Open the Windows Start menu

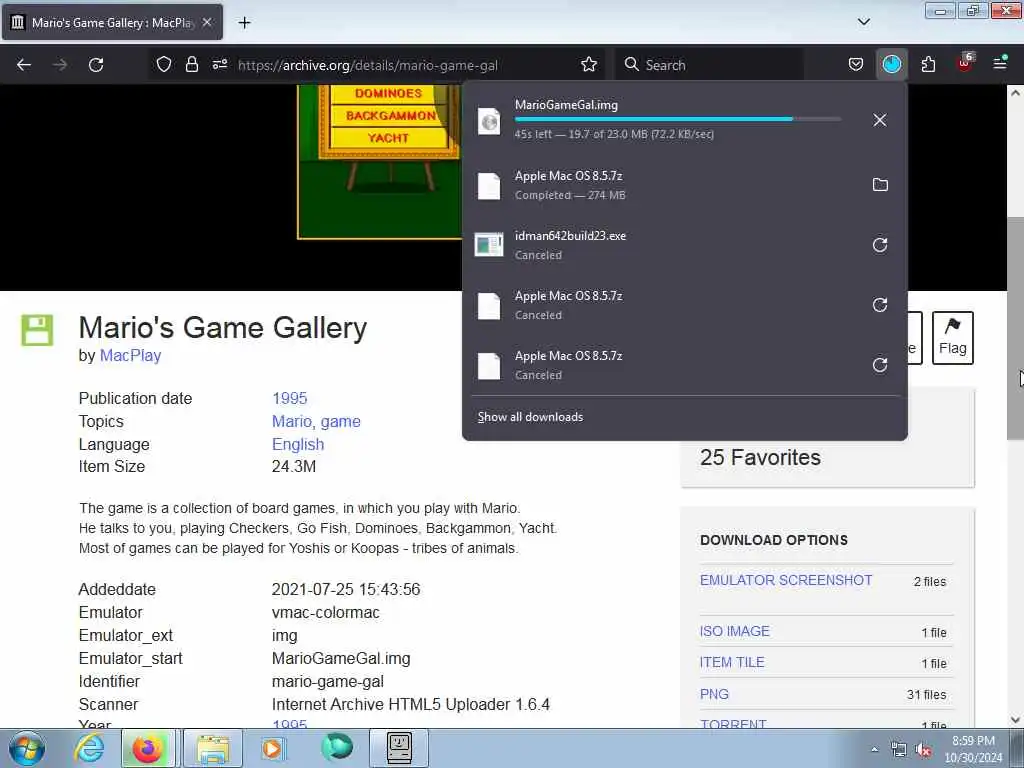pyautogui.click(x=27, y=748)
